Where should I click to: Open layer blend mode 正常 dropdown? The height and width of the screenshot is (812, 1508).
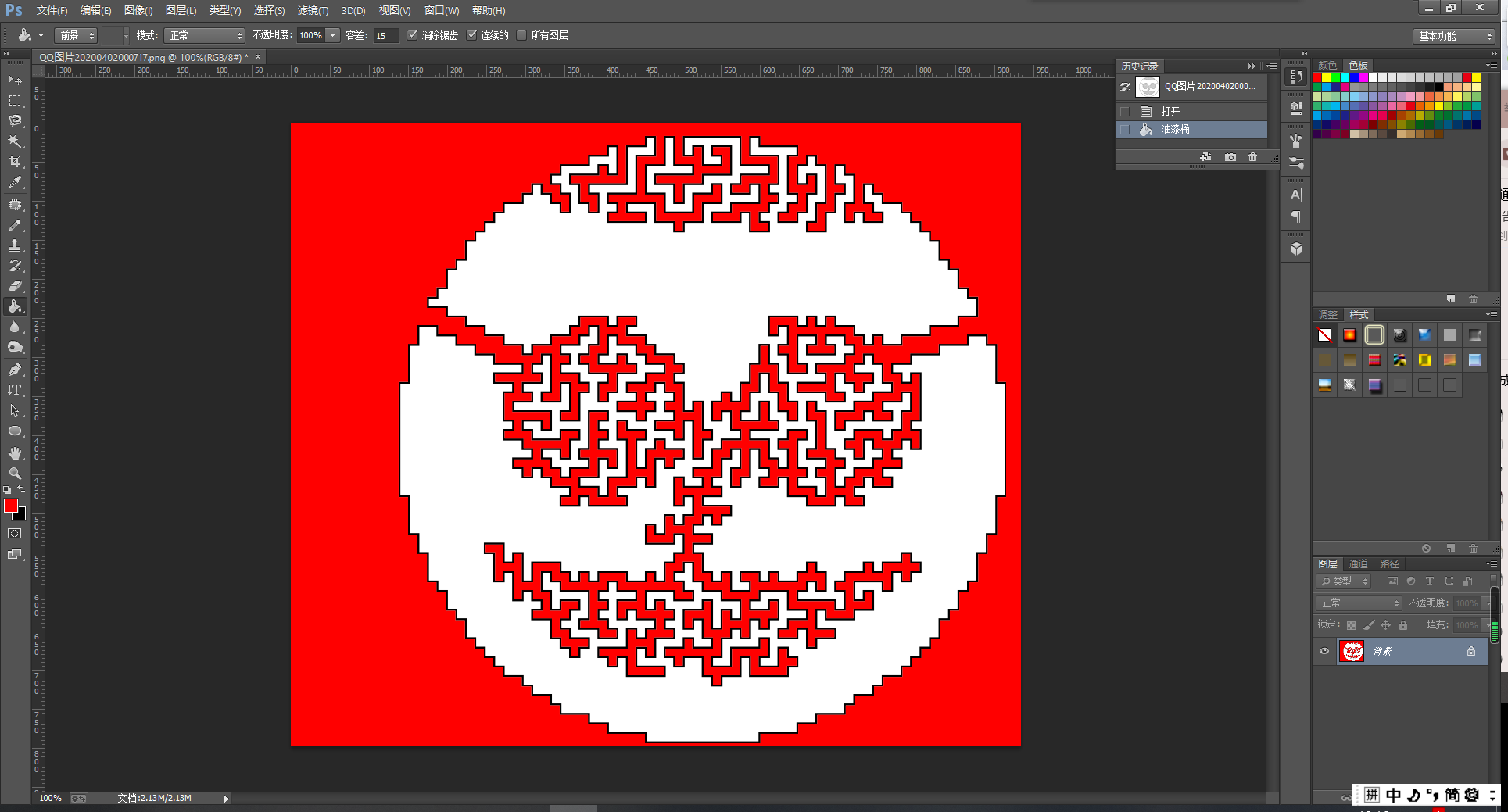point(1359,603)
